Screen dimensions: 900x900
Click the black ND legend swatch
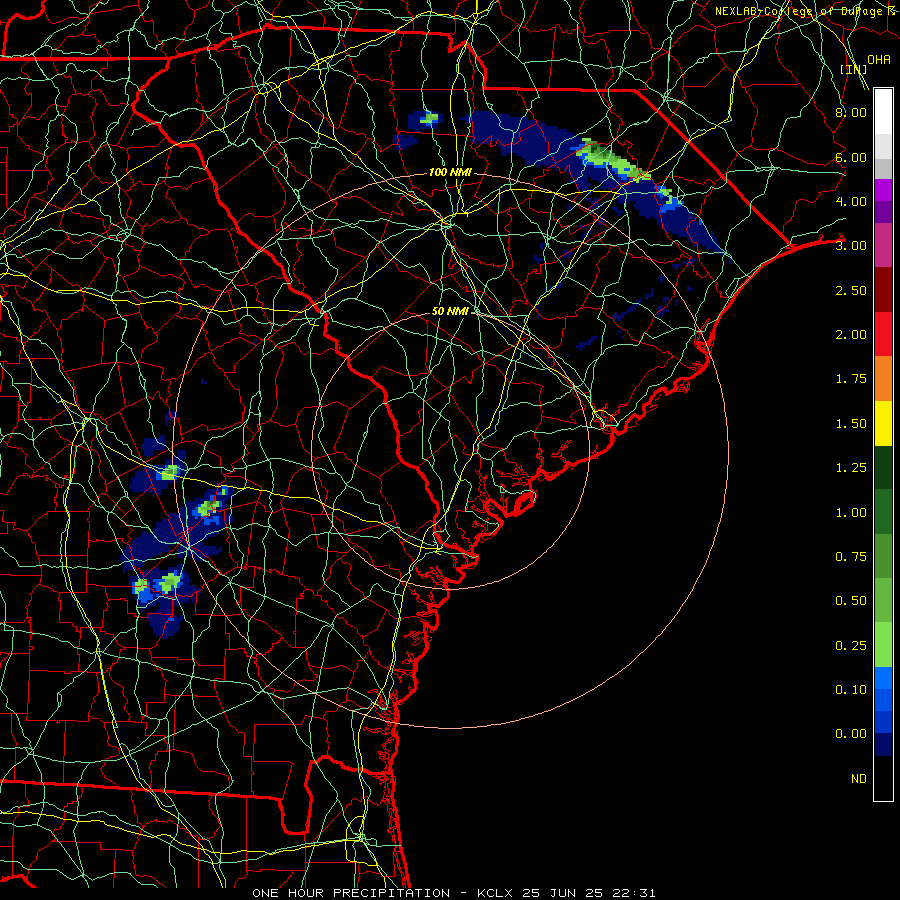[x=883, y=778]
